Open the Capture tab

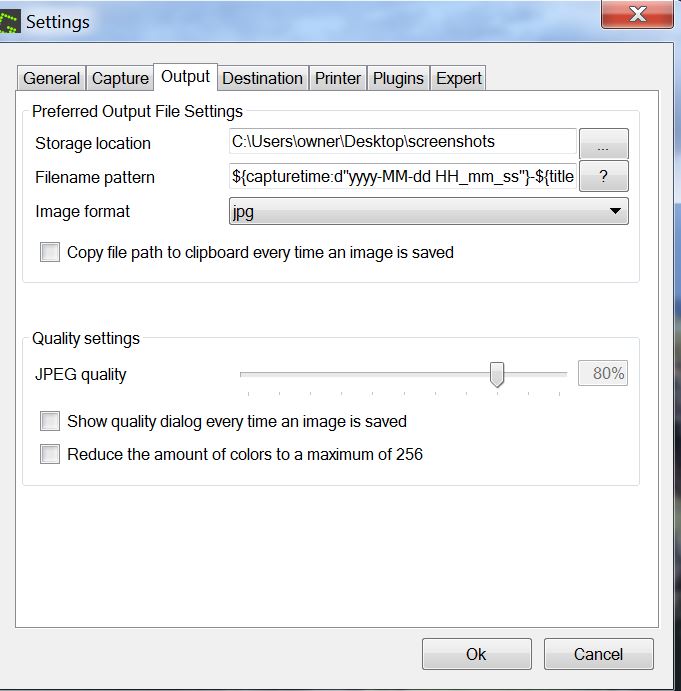click(120, 78)
